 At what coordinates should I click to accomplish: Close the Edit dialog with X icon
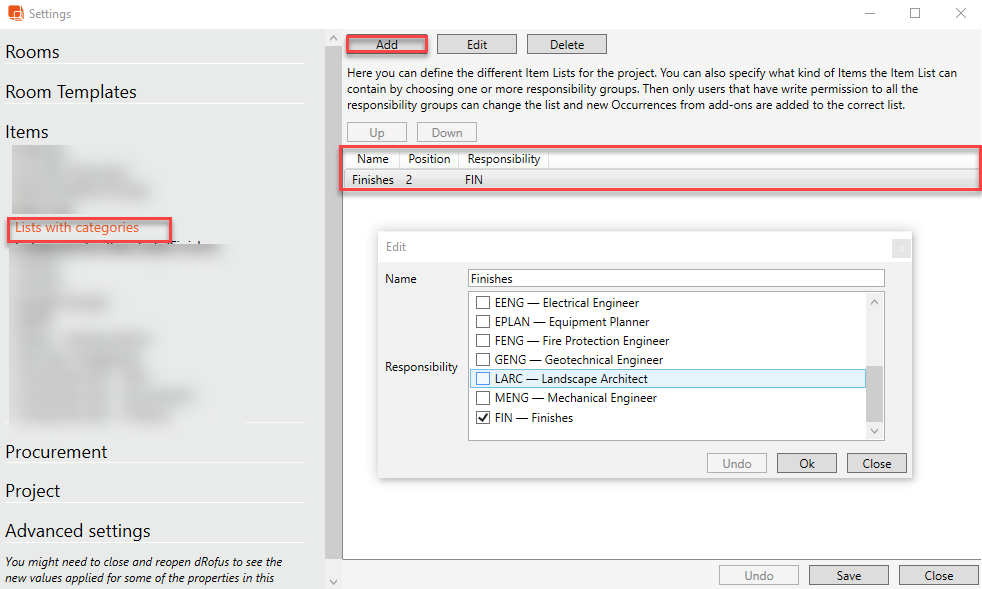point(900,248)
